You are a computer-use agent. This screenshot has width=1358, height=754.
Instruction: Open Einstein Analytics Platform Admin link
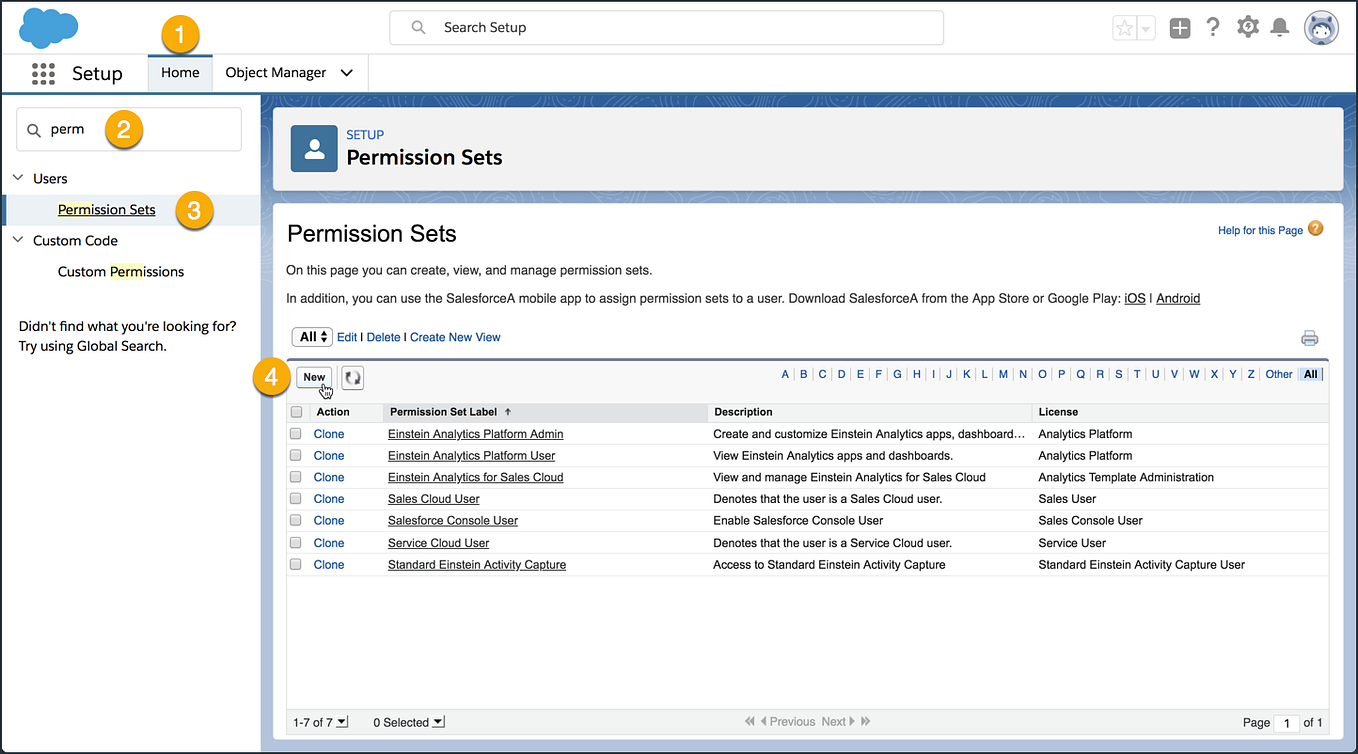tap(475, 434)
